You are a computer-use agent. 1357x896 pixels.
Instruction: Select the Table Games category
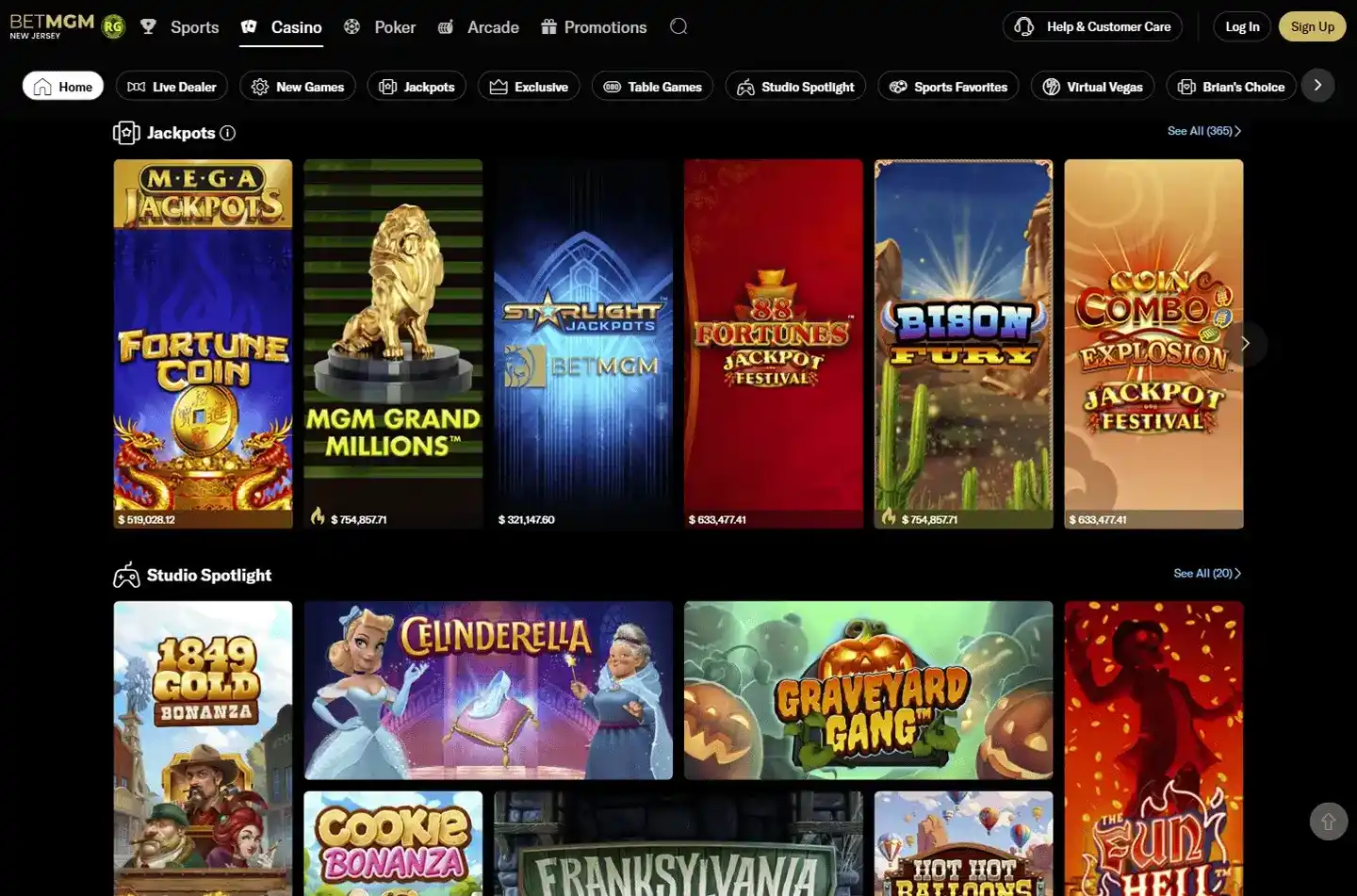click(x=652, y=86)
